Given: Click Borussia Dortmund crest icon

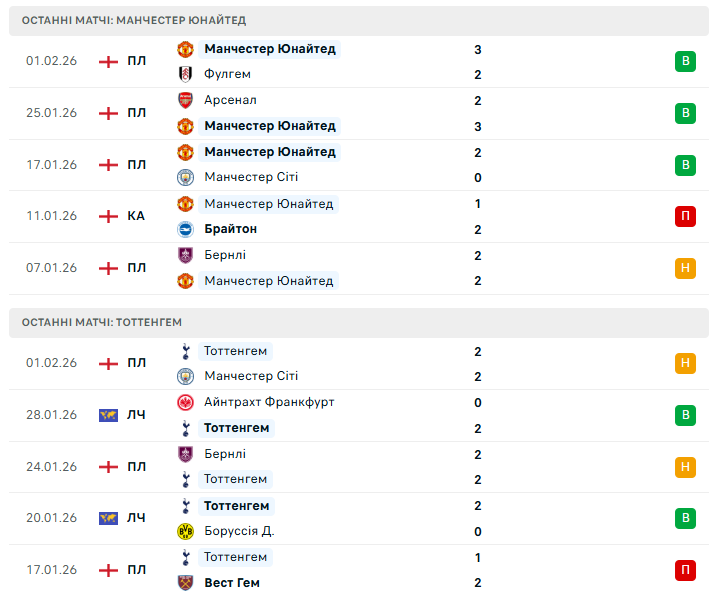Looking at the screenshot, I should tap(185, 531).
